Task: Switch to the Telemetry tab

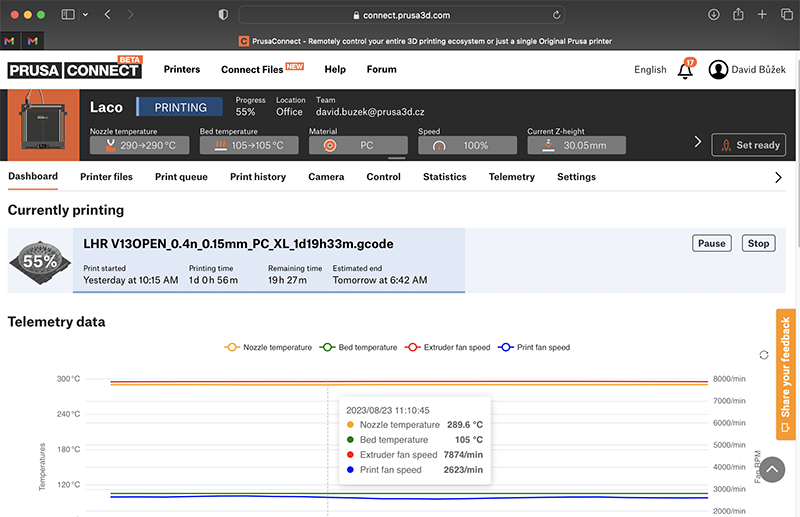Action: click(512, 177)
